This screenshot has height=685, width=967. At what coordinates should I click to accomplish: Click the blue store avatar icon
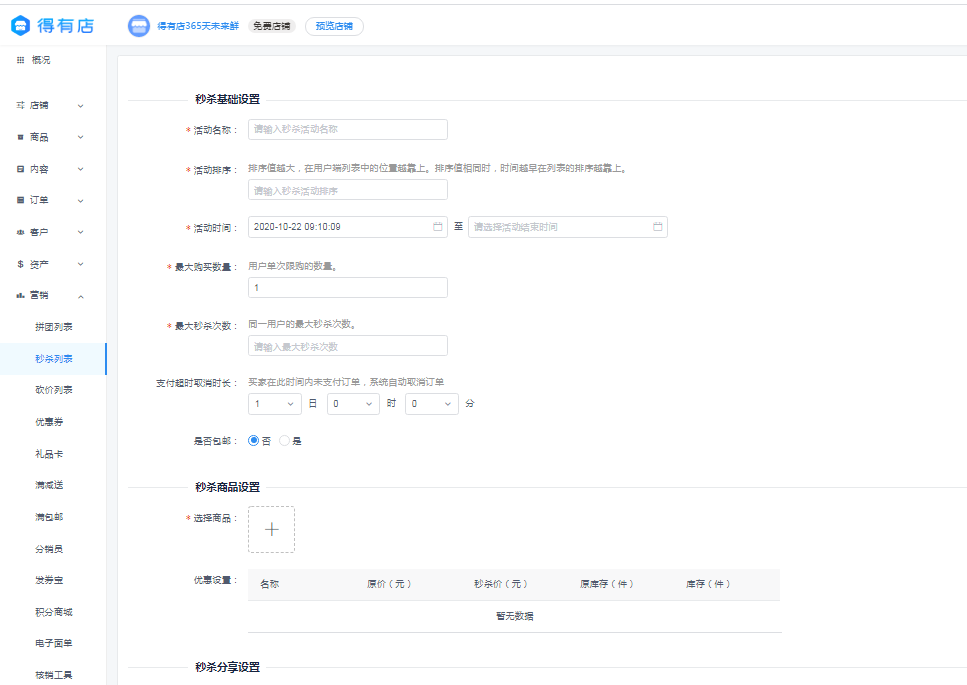pos(139,26)
